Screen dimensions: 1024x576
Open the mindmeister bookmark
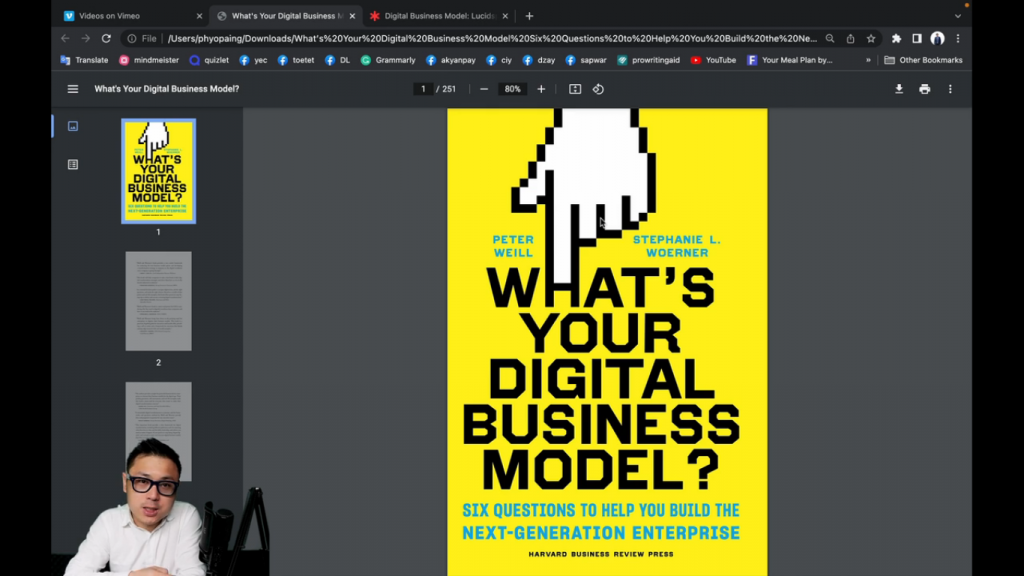click(149, 60)
